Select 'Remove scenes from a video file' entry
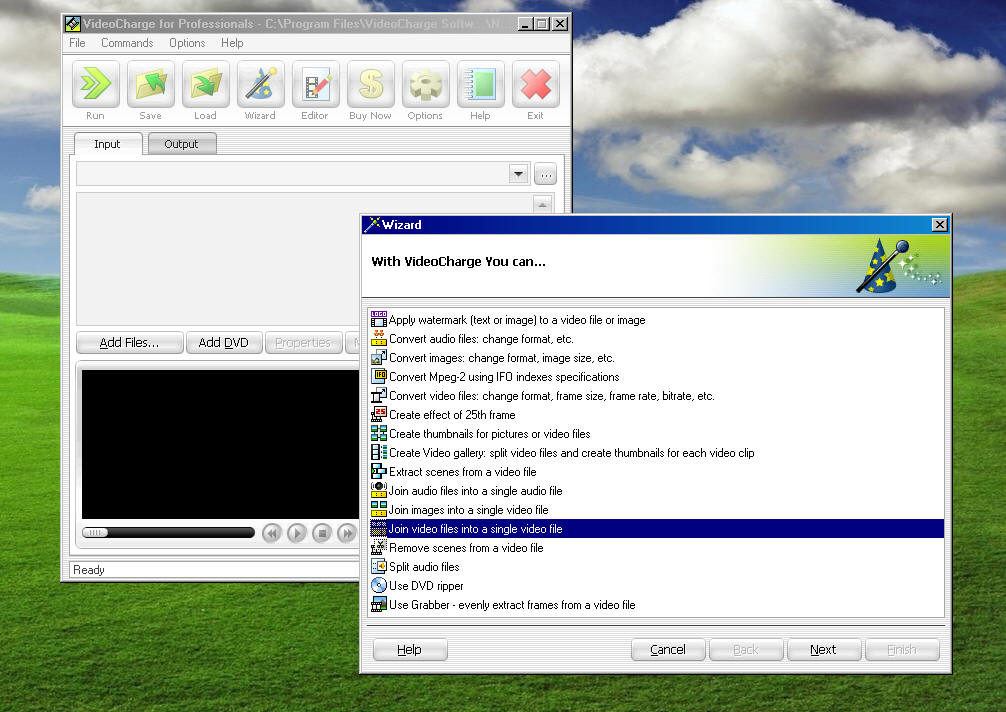 point(657,547)
